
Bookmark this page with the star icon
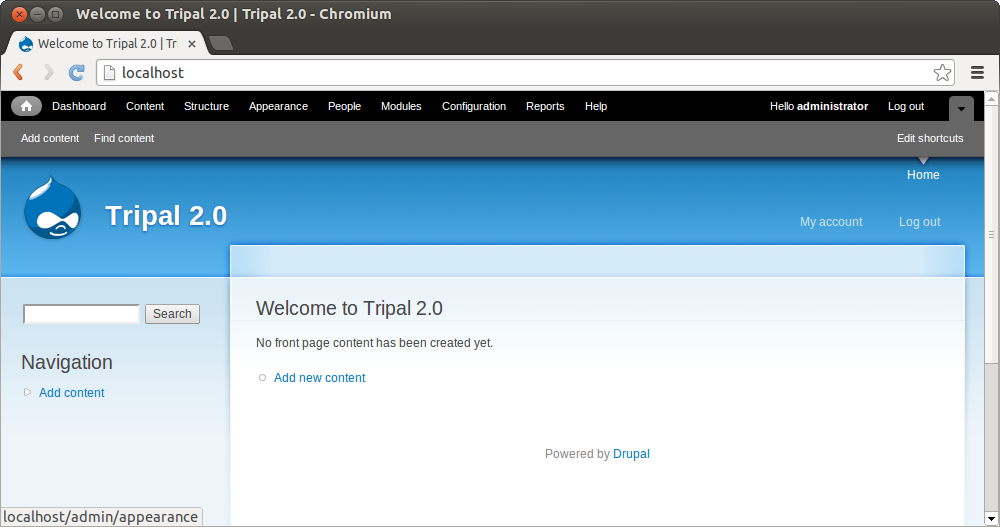[942, 72]
